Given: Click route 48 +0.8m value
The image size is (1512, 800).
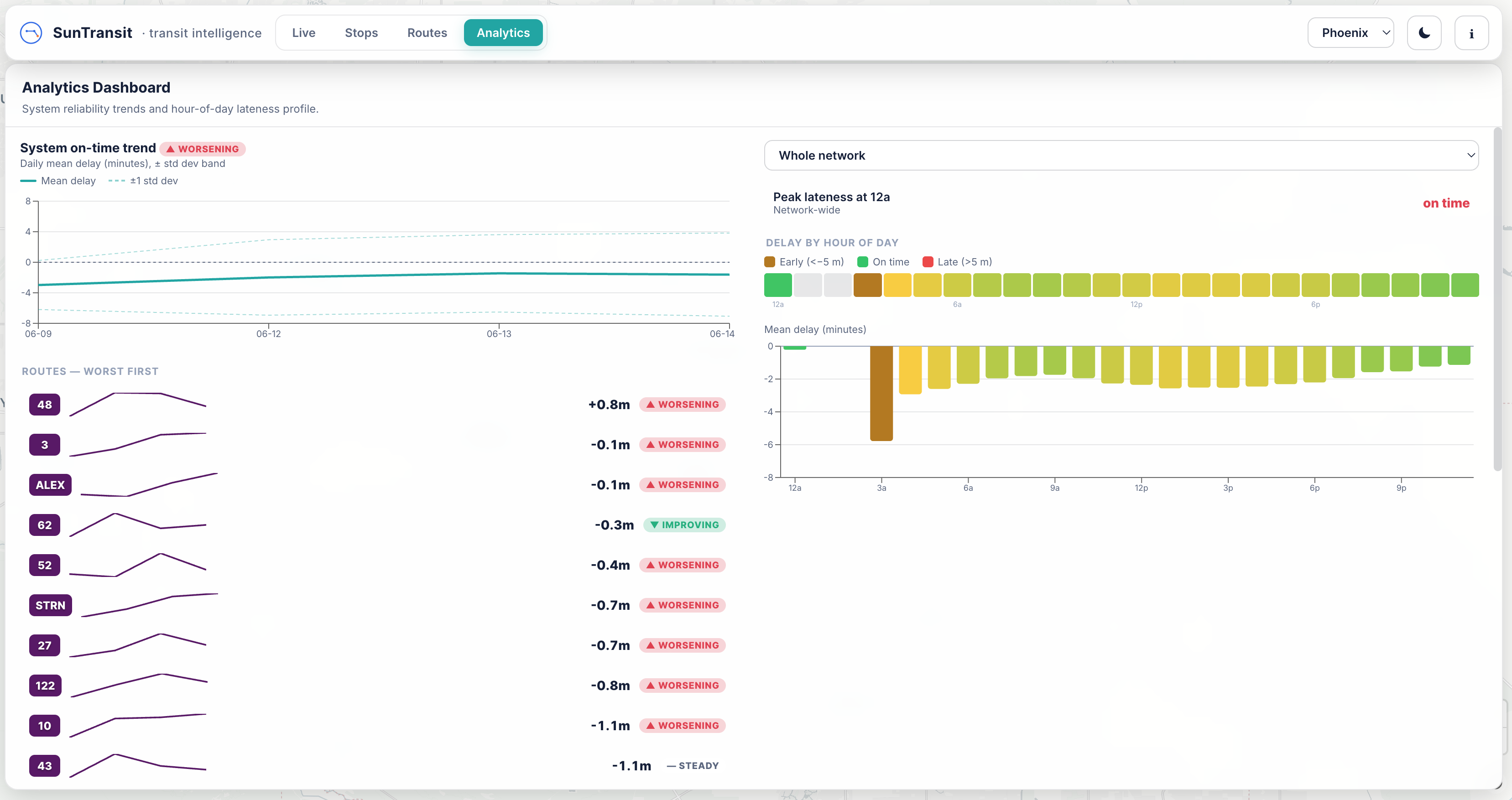Looking at the screenshot, I should pyautogui.click(x=609, y=405).
